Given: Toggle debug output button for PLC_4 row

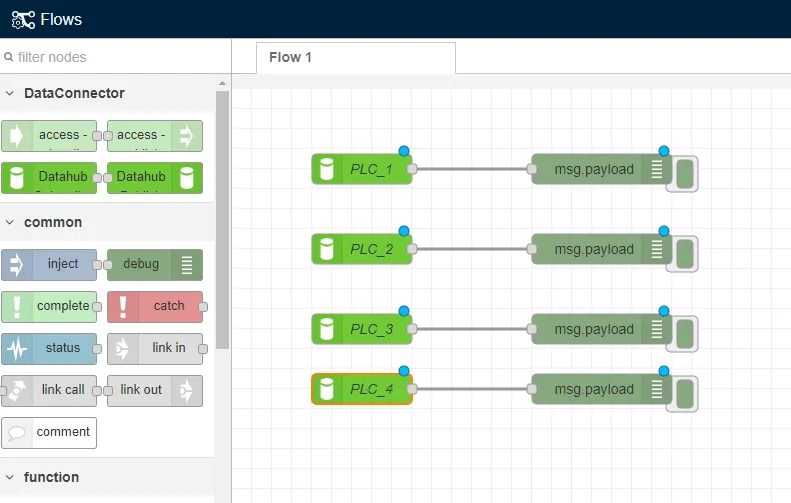Looking at the screenshot, I should (685, 394).
